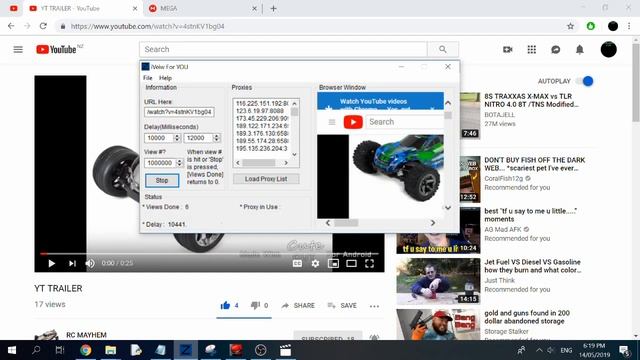Open the create video camera icon

click(507, 49)
